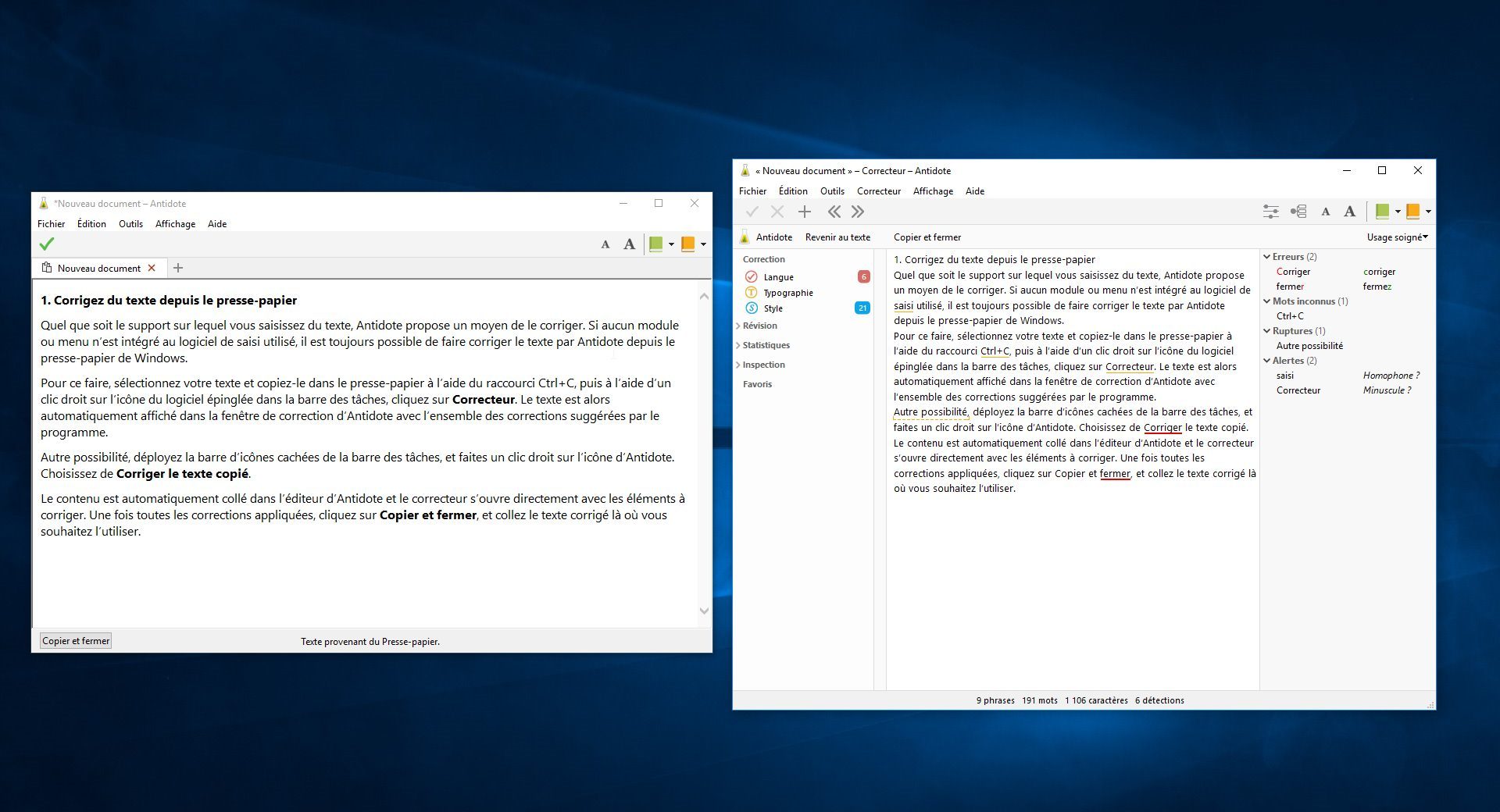
Task: Open Outils menu in Nouveau document window
Action: pos(130,224)
